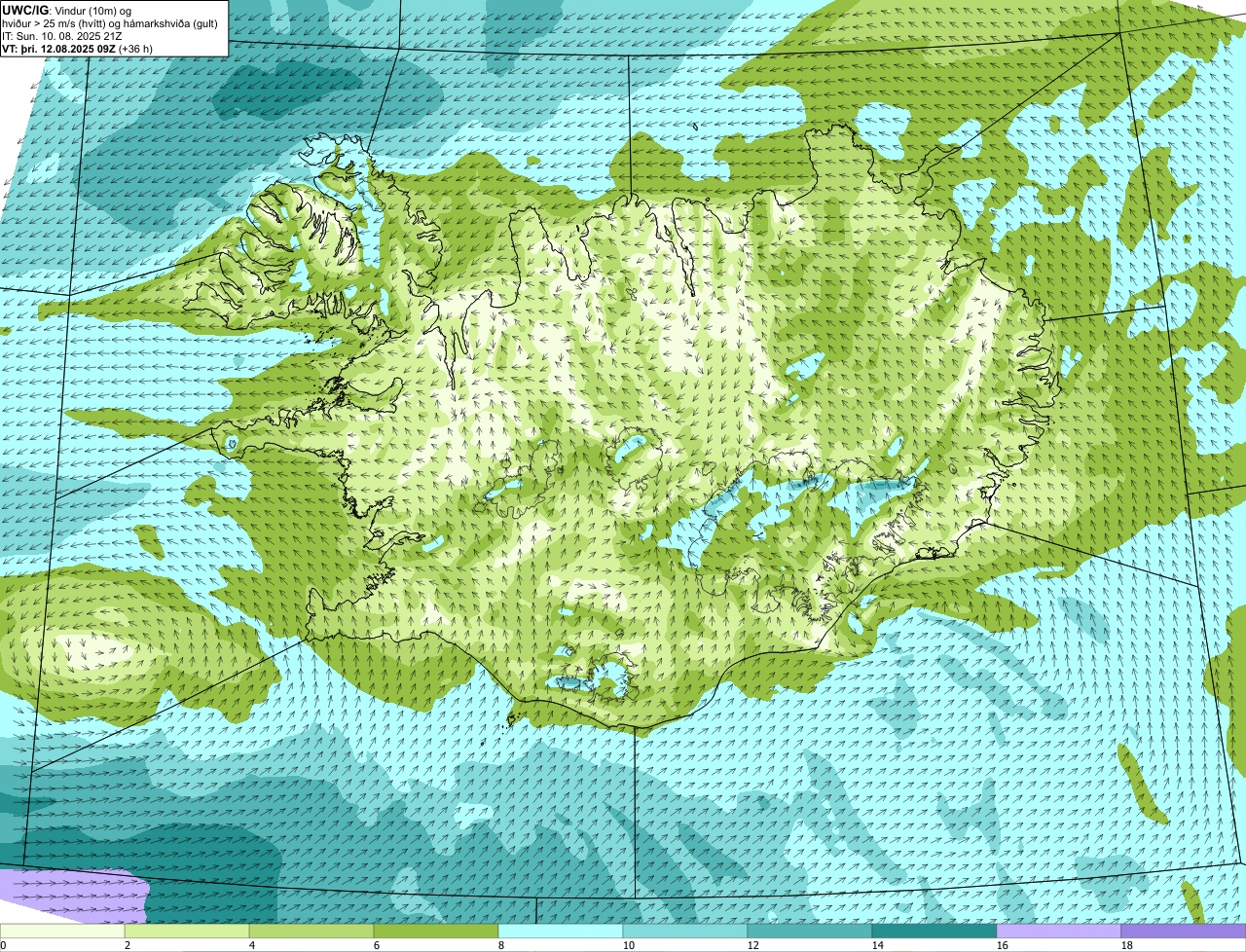Select the lavender 16–18 m/s swatch
Screen dimensions: 1246x952
point(1059,931)
